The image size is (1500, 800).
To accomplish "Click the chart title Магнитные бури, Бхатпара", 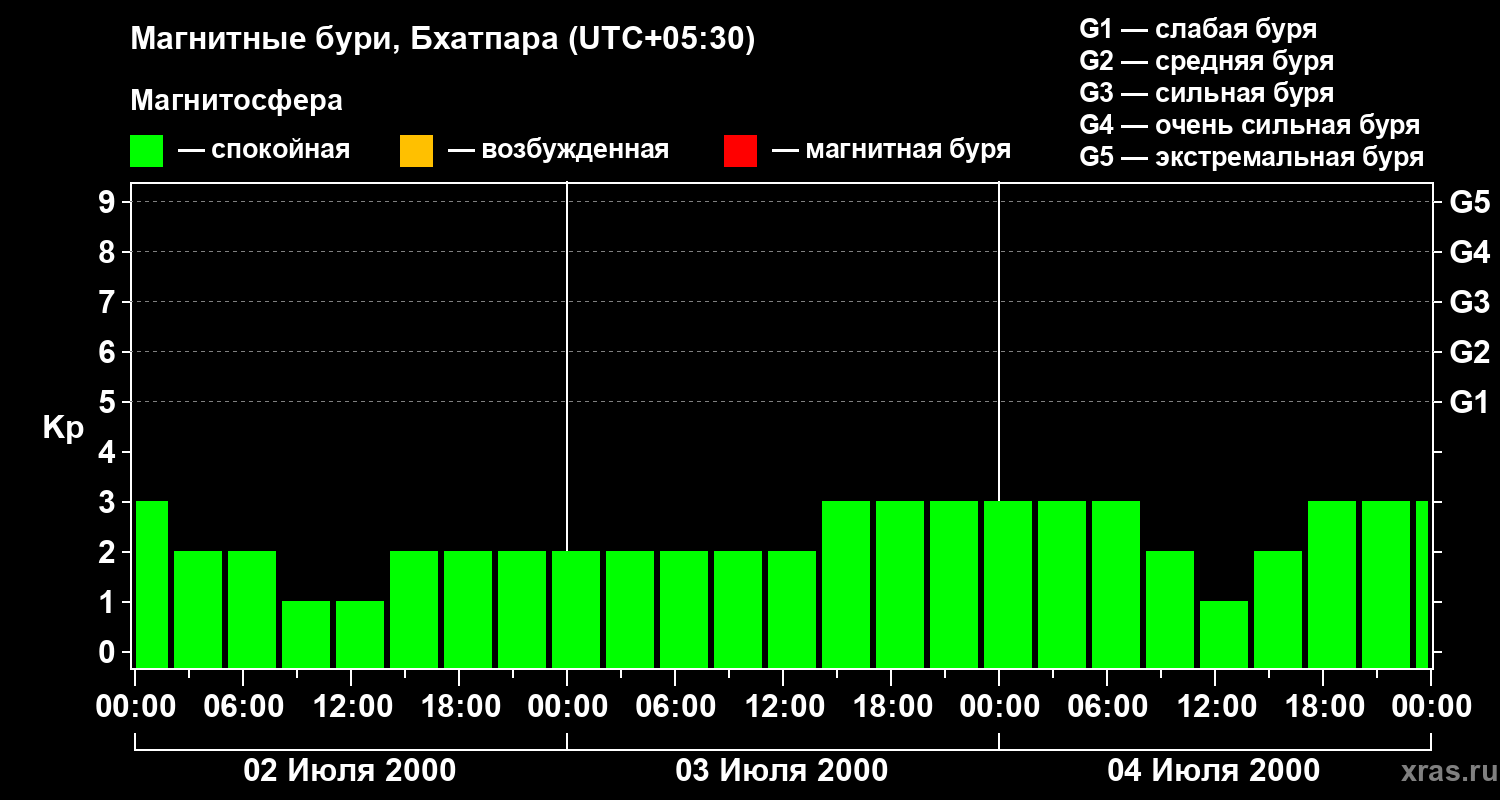I will point(443,40).
